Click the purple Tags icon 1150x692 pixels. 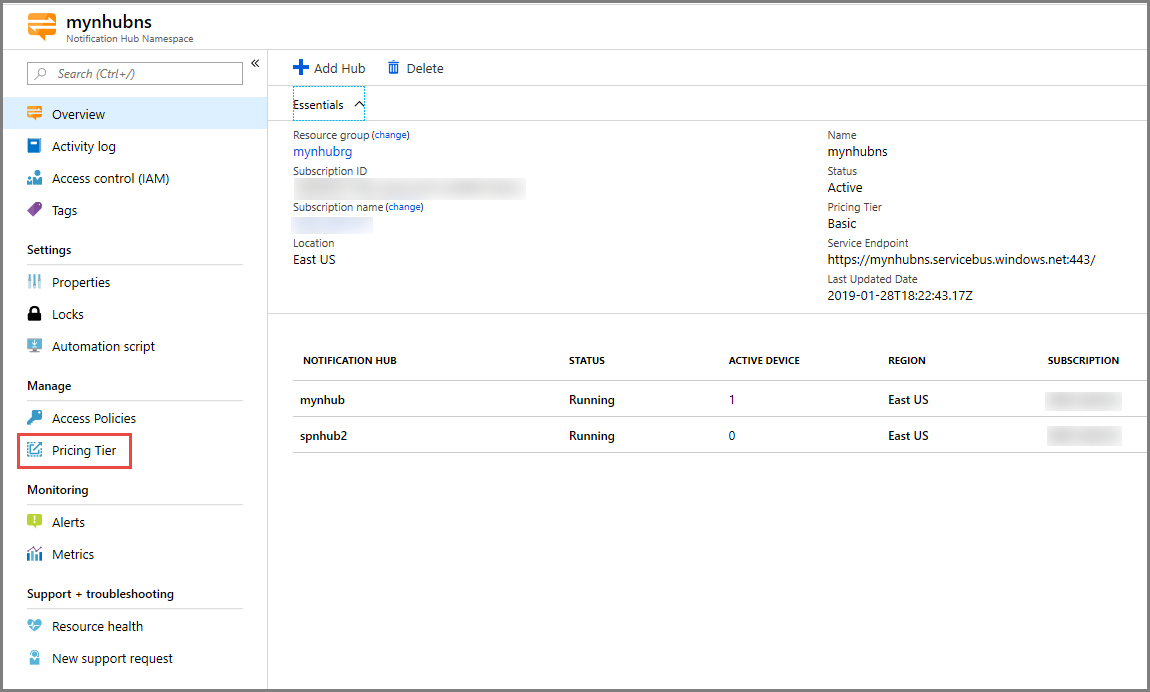35,210
